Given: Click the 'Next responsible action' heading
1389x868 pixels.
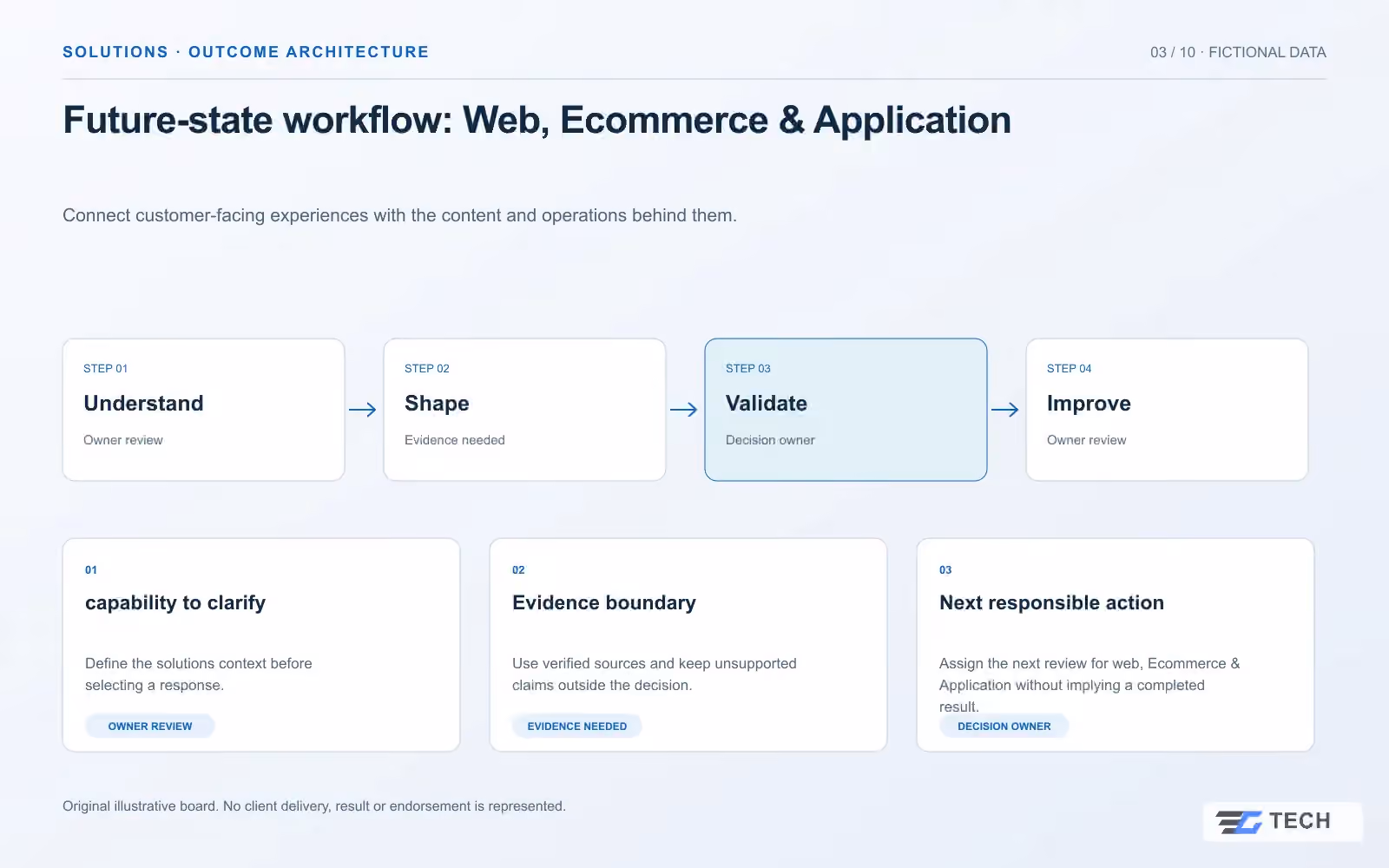Looking at the screenshot, I should click(1052, 603).
